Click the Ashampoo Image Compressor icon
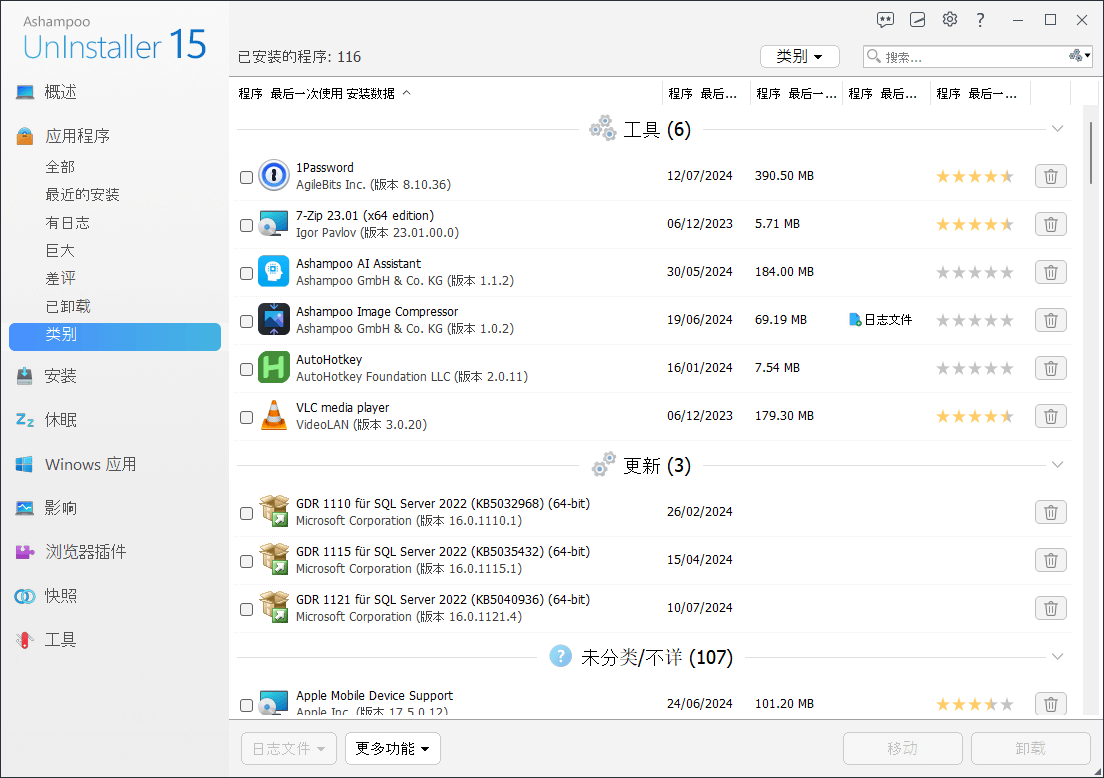Viewport: 1104px width, 778px height. point(273,320)
